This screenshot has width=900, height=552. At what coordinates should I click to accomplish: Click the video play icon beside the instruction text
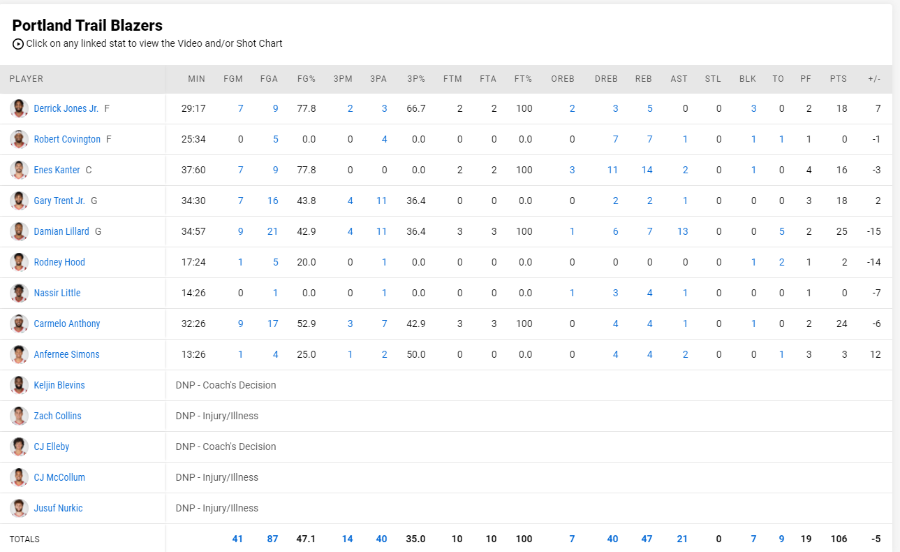[18, 44]
